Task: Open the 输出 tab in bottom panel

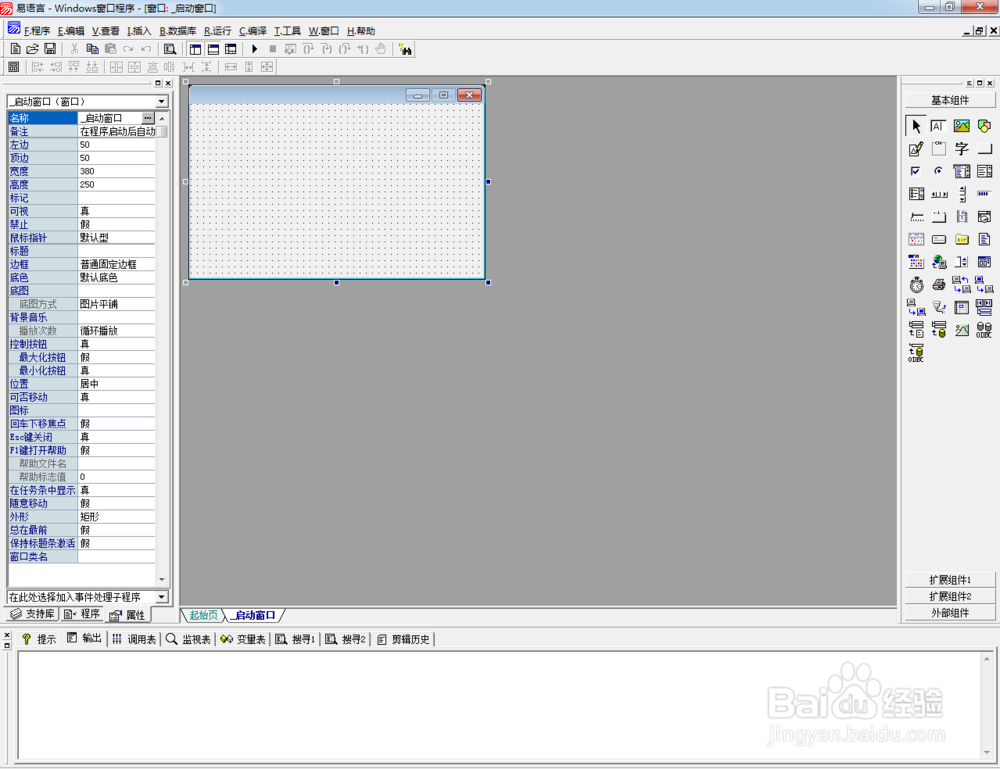Action: 84,638
